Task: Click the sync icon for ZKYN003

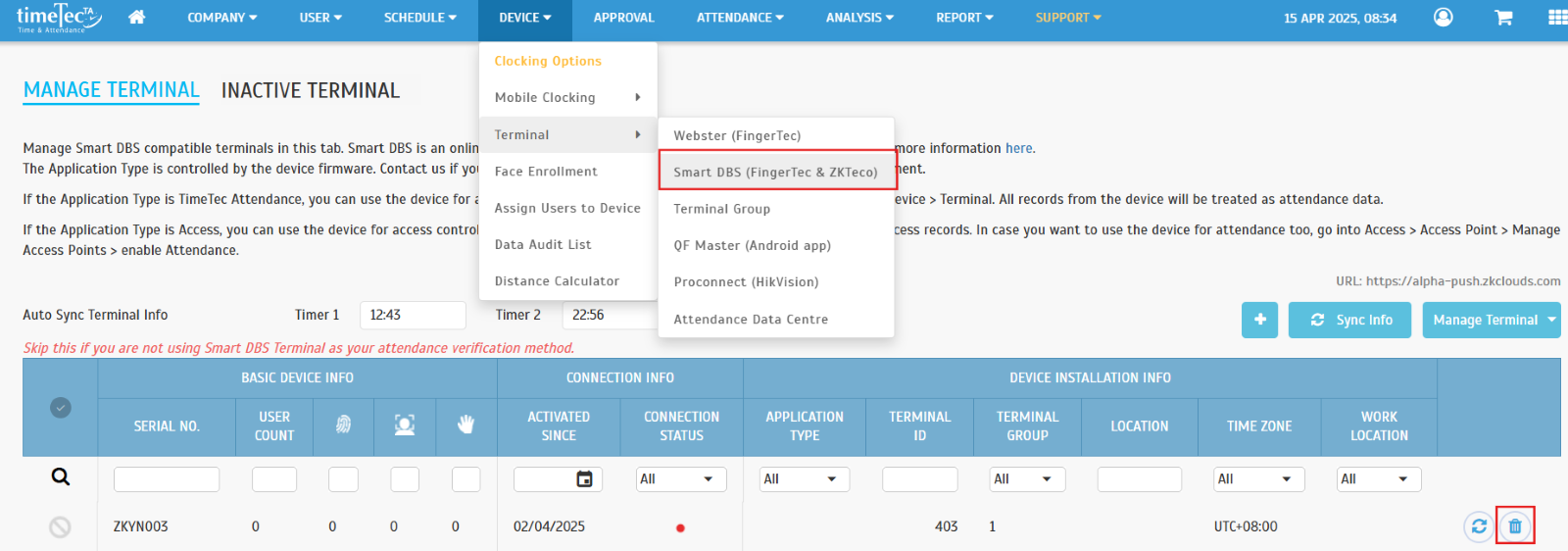Action: point(1479,526)
